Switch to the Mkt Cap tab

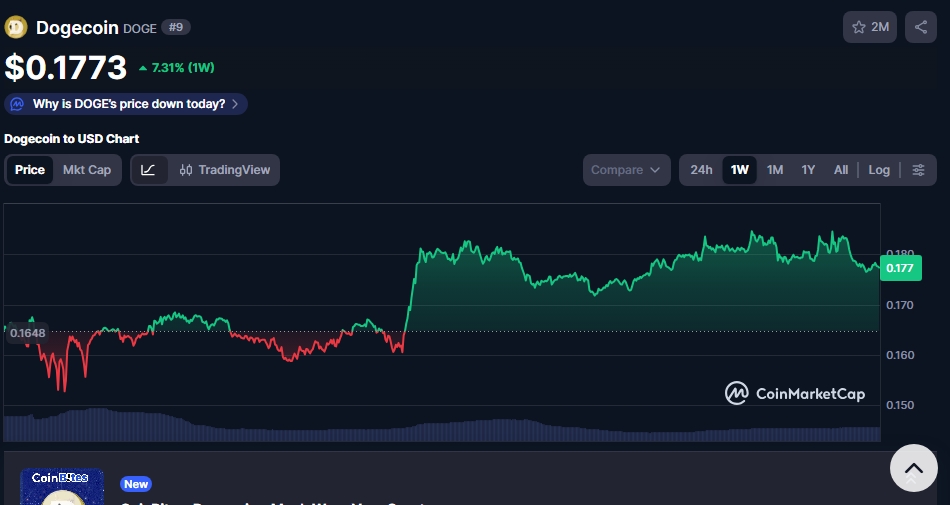87,170
